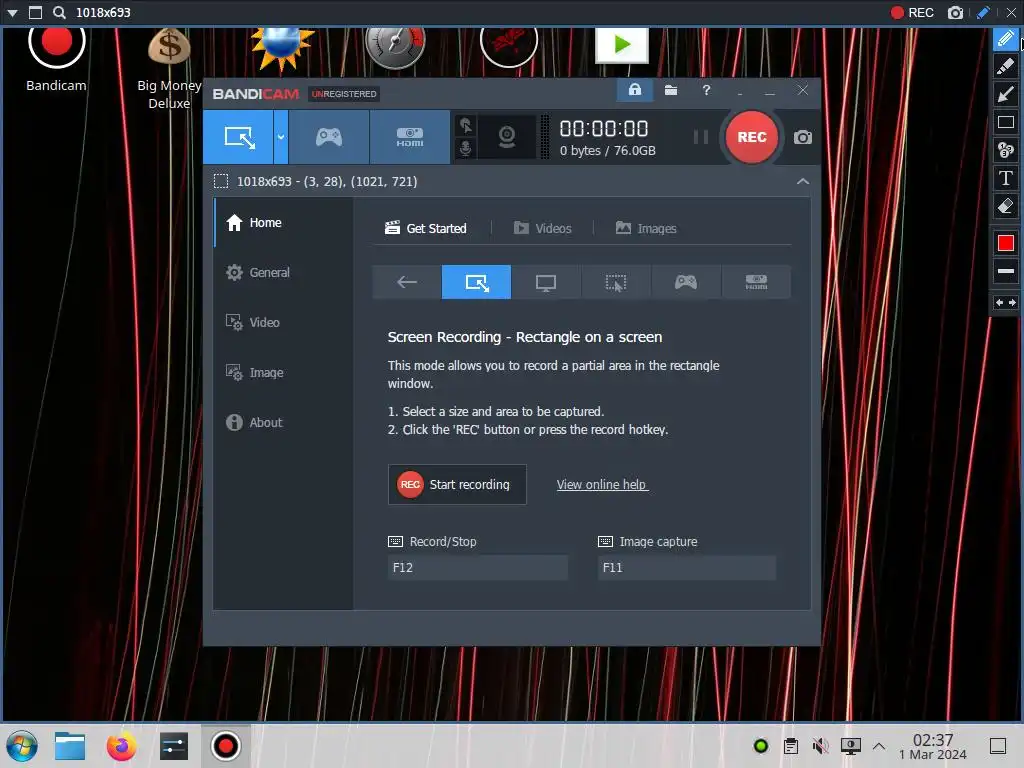Viewport: 1024px width, 768px height.
Task: Toggle the muted volume tray icon
Action: (x=820, y=746)
